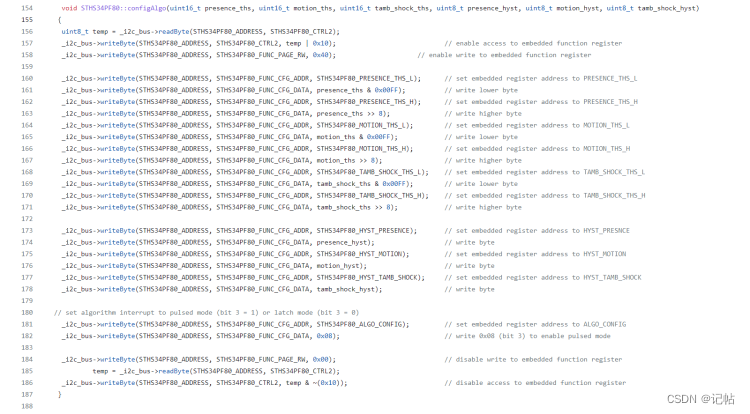This screenshot has width=750, height=414.
Task: Click line number 154
Action: (x=27, y=8)
